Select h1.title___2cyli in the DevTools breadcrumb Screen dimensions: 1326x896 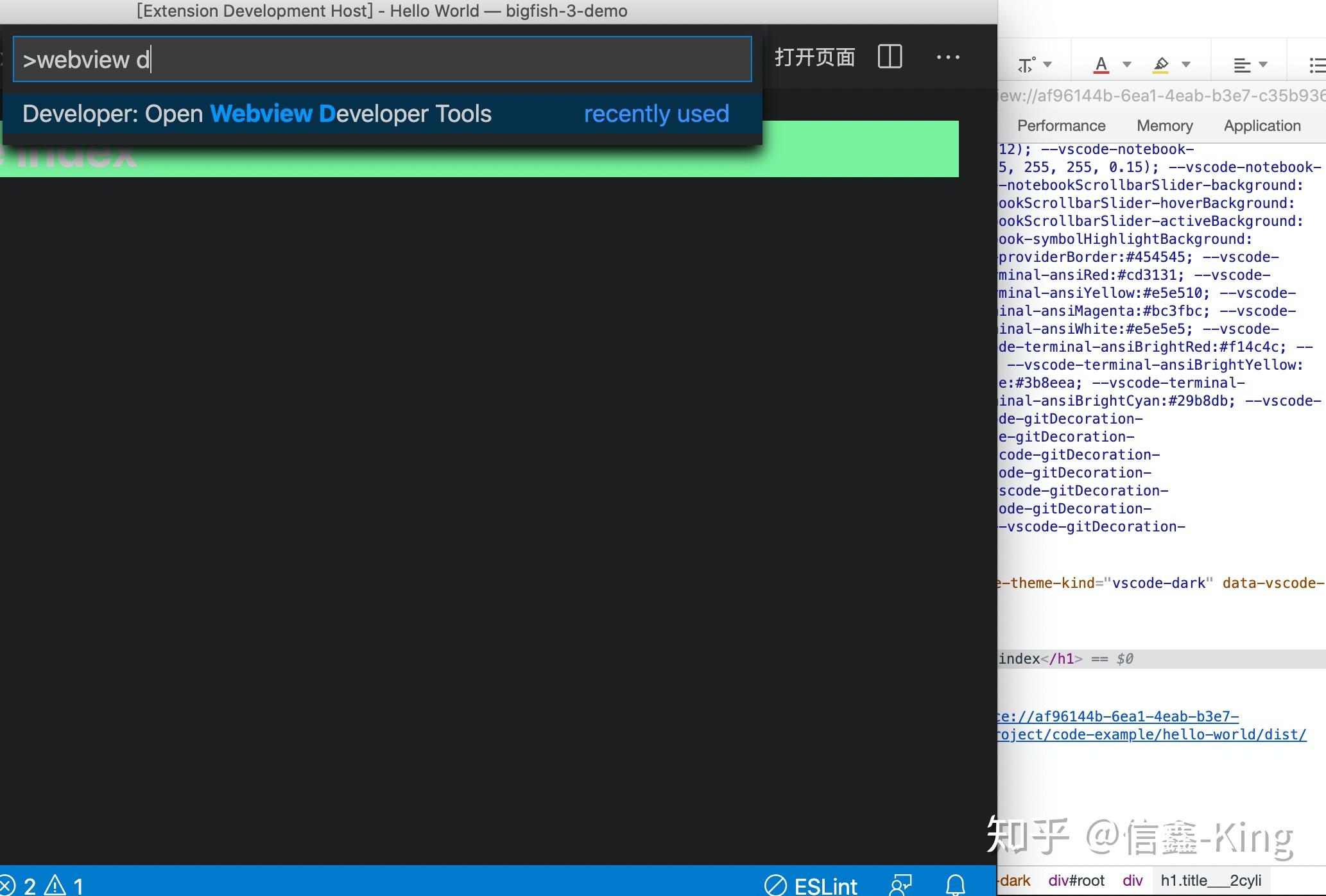click(x=1210, y=880)
